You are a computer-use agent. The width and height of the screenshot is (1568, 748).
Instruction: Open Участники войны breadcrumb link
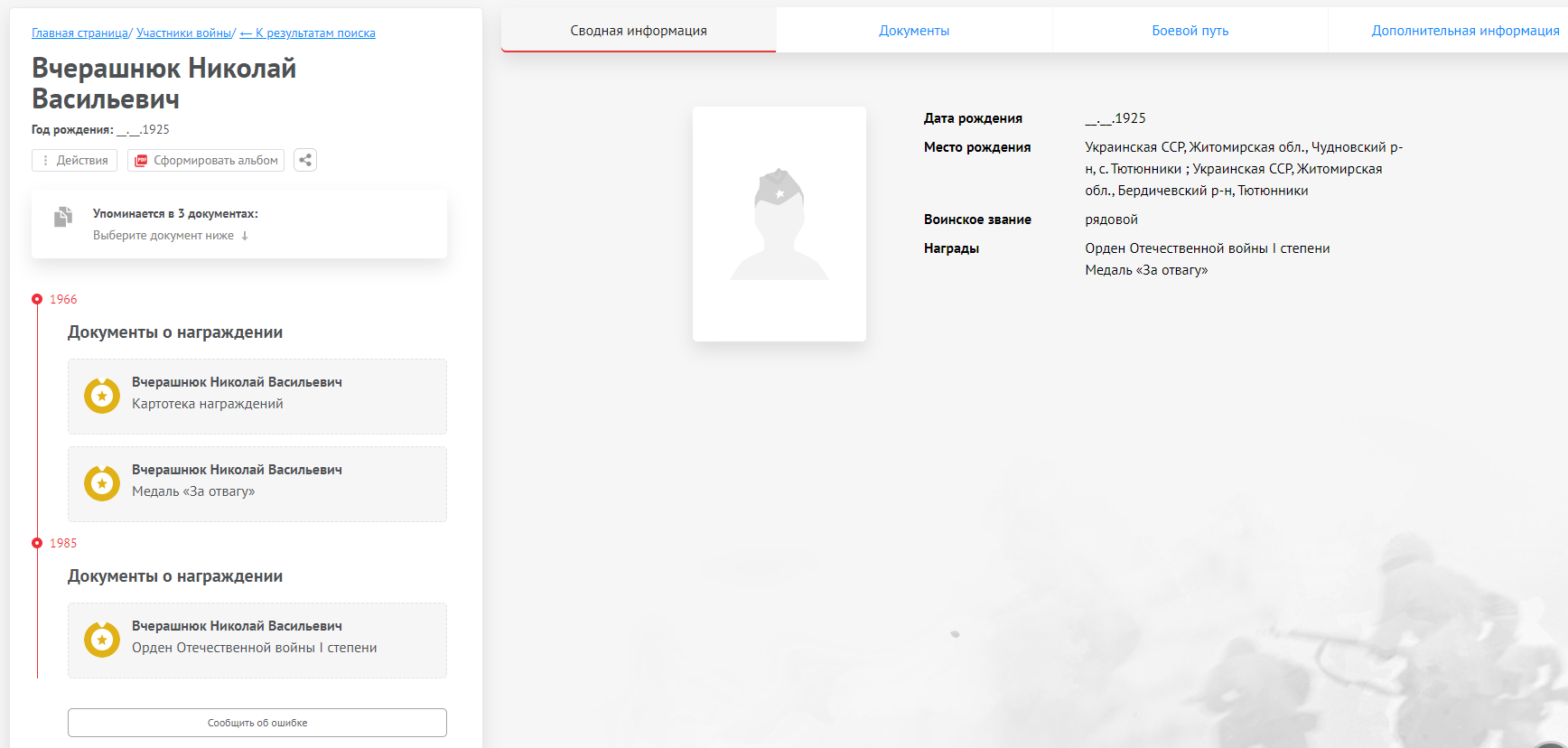pyautogui.click(x=183, y=33)
